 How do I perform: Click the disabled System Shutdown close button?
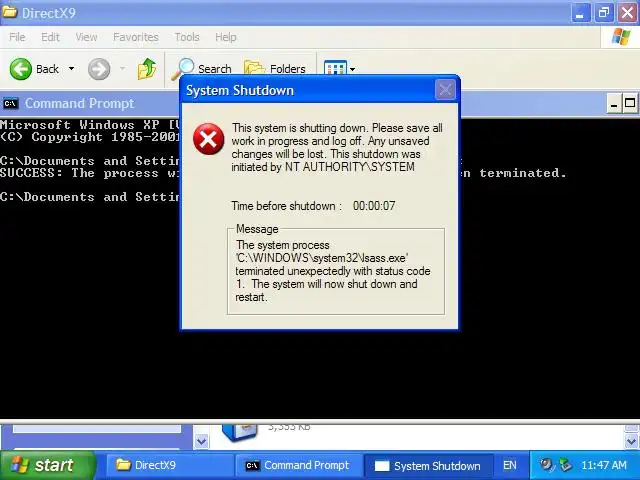(445, 89)
